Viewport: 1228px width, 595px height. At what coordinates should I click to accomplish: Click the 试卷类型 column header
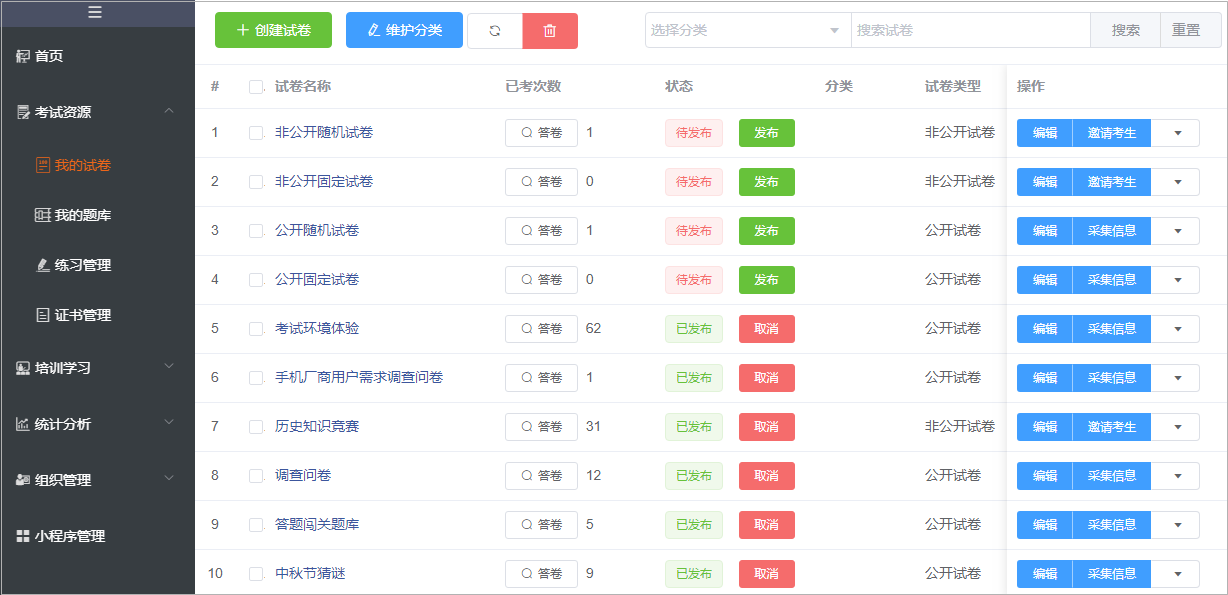click(x=953, y=87)
